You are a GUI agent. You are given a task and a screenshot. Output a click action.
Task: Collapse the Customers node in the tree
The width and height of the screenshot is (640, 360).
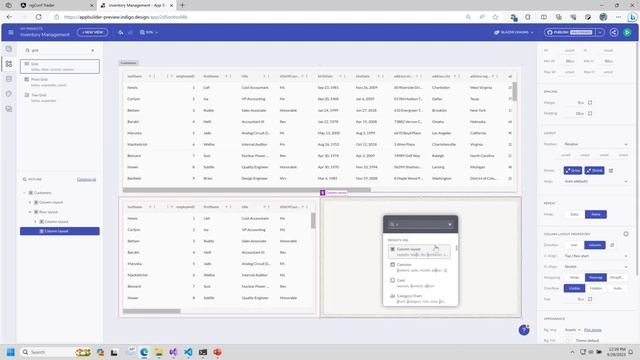coord(24,193)
